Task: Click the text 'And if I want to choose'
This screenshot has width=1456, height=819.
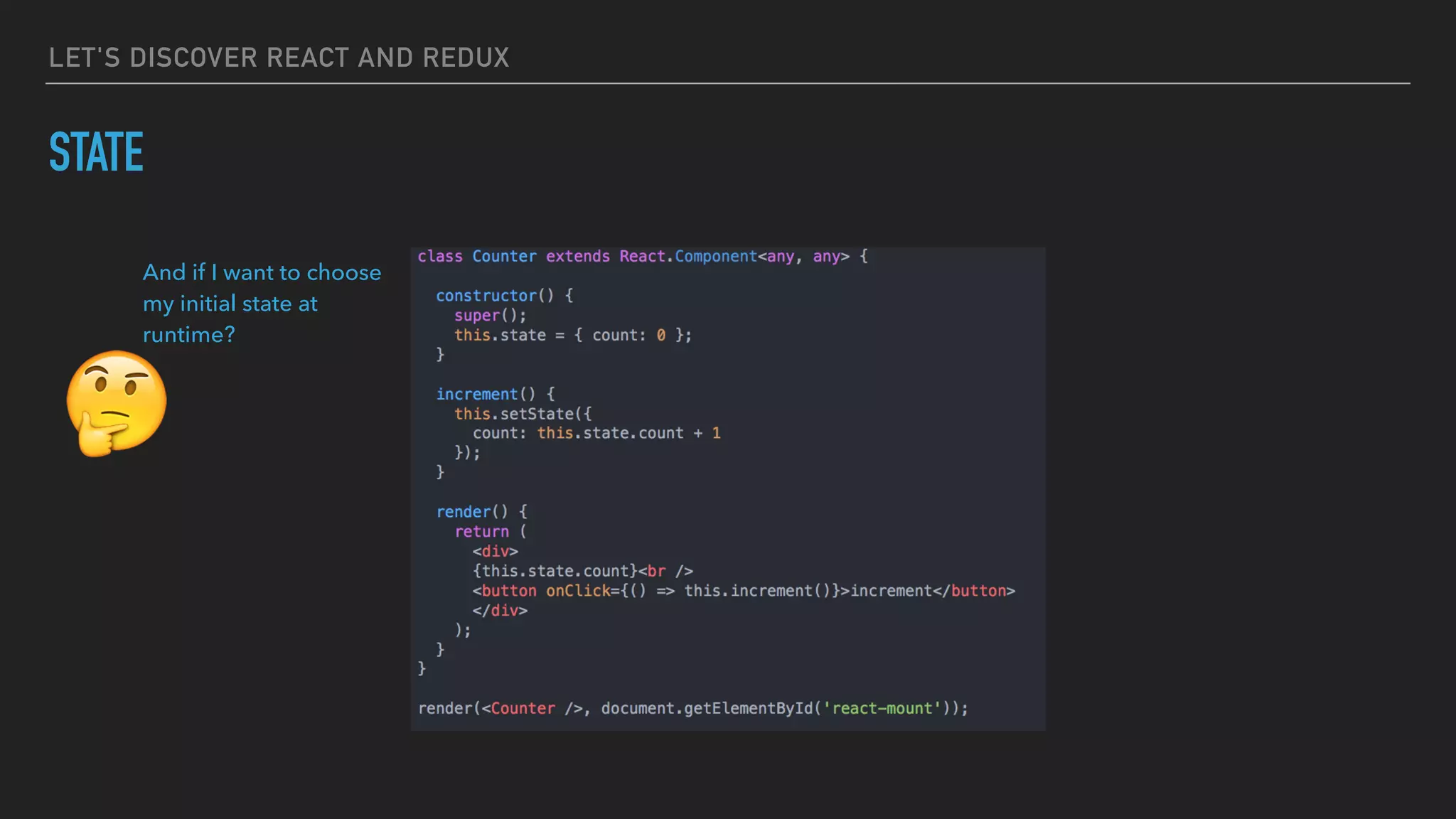Action: point(262,272)
